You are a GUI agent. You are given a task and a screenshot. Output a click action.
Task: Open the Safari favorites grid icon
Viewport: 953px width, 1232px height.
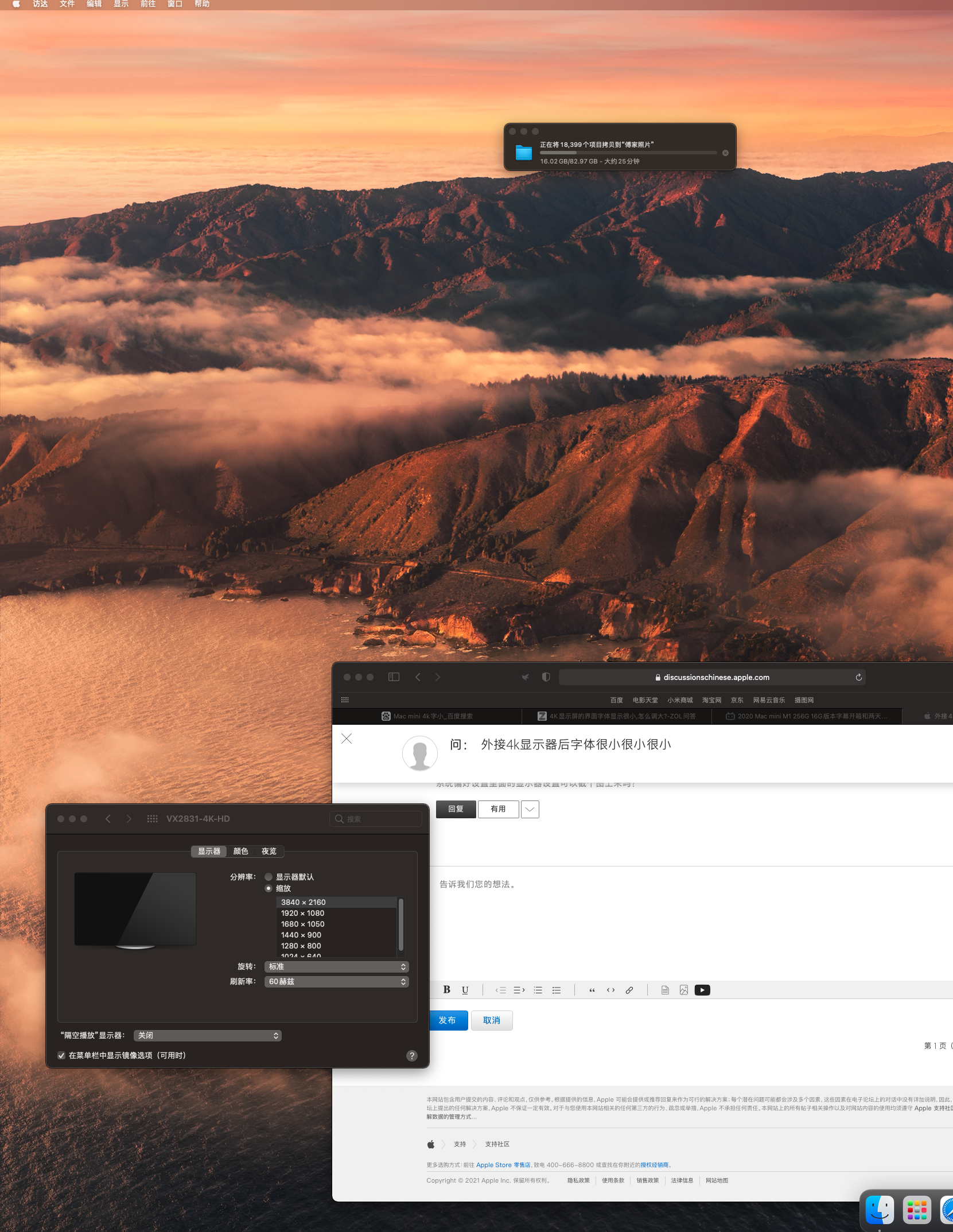[x=345, y=700]
